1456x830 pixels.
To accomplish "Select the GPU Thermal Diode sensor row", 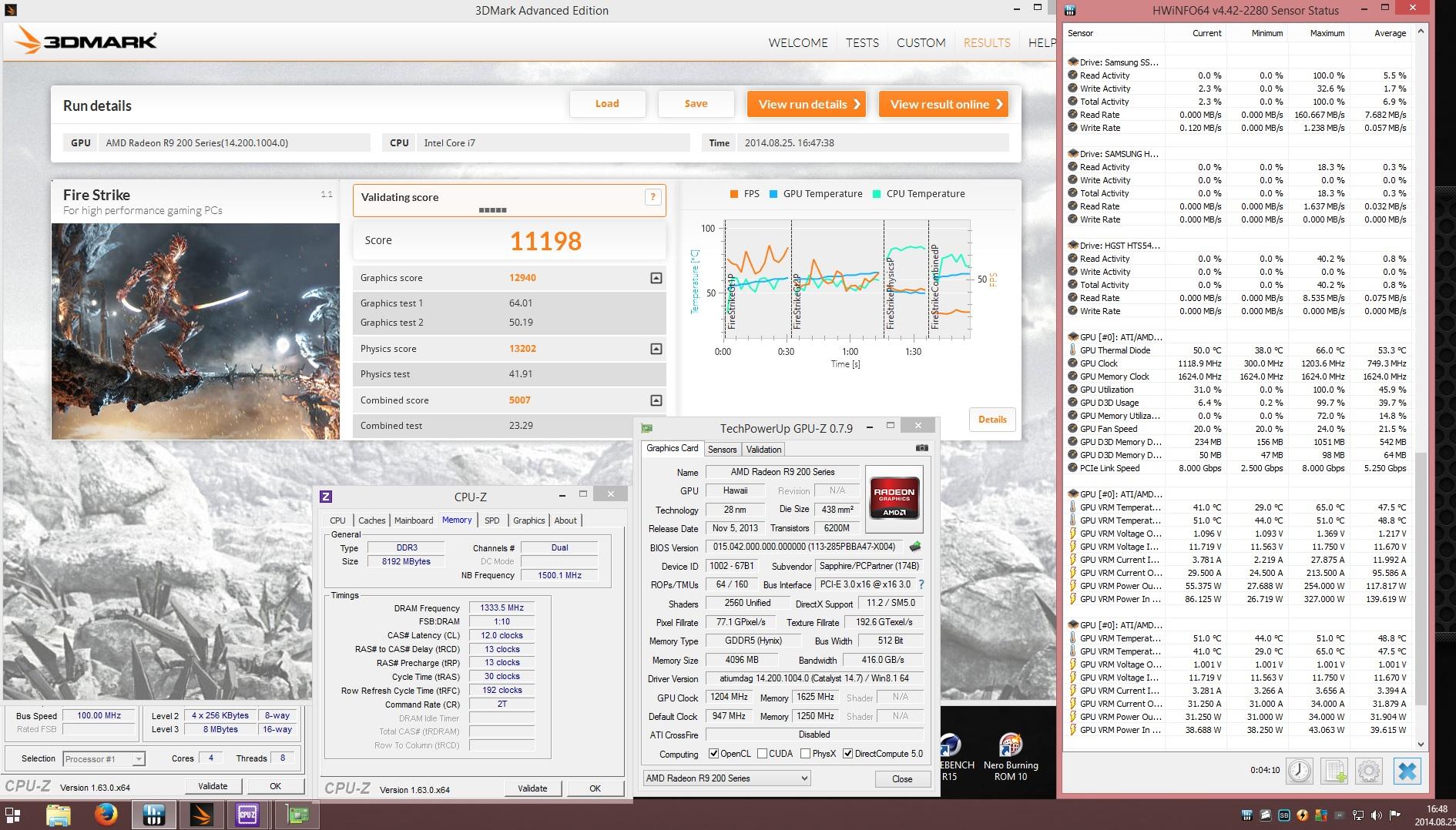I will point(1239,350).
